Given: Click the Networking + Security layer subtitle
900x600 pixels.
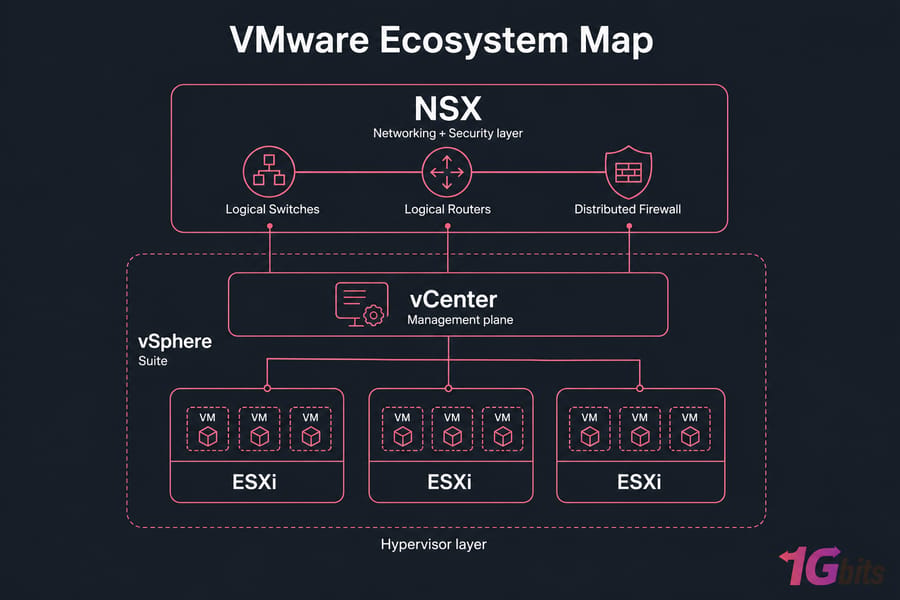Looking at the screenshot, I should [448, 133].
